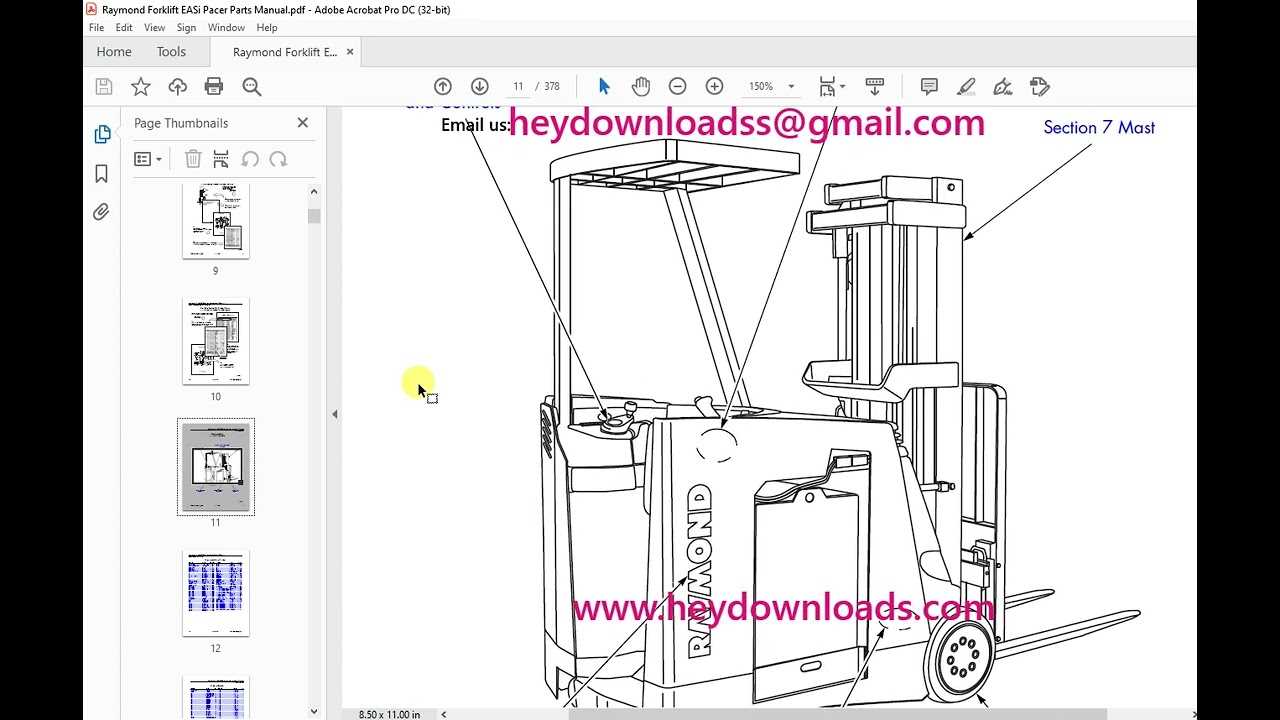Click the 8.50 x 11.00 in page size

(389, 714)
